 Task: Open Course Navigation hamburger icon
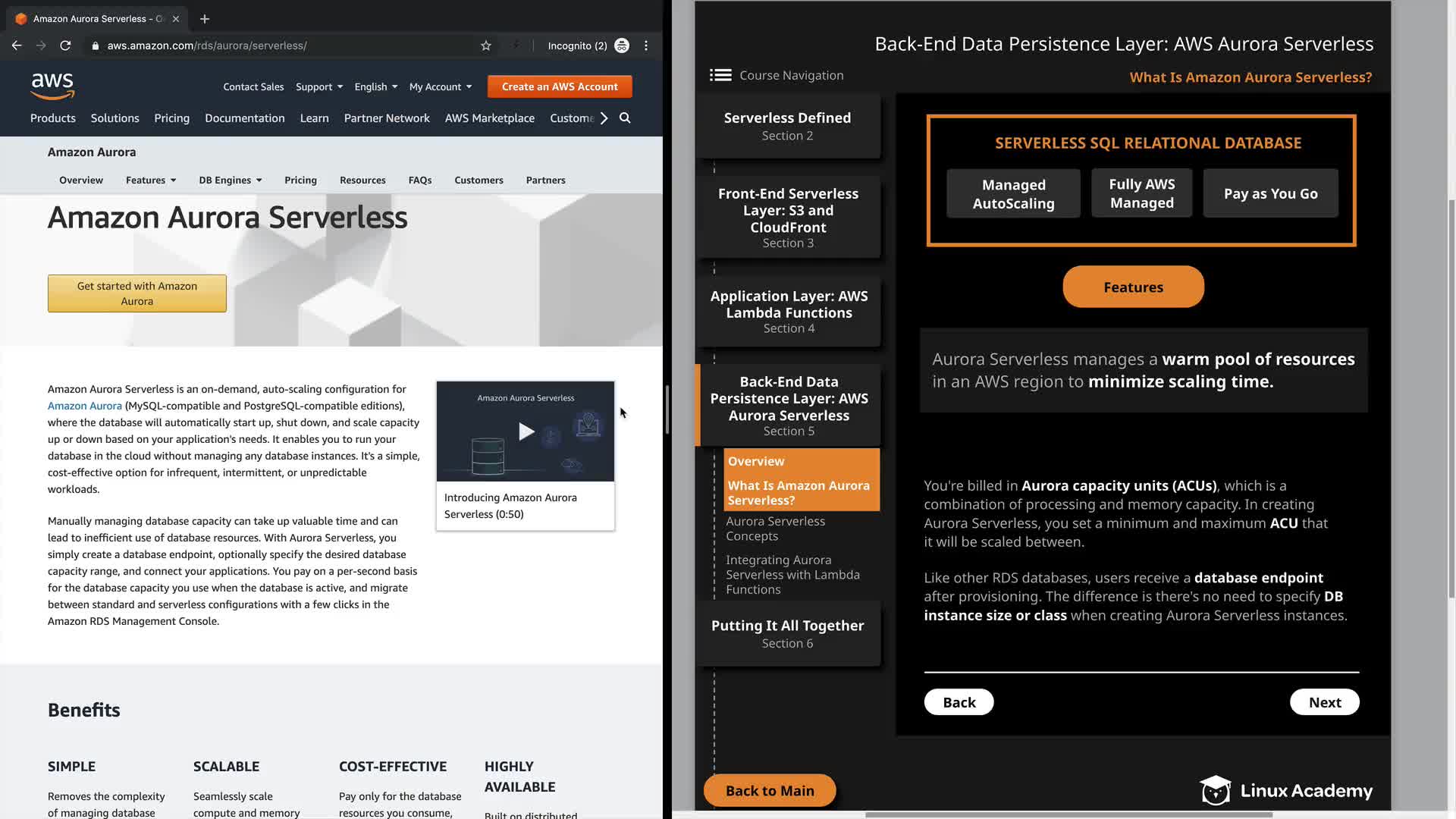point(720,75)
